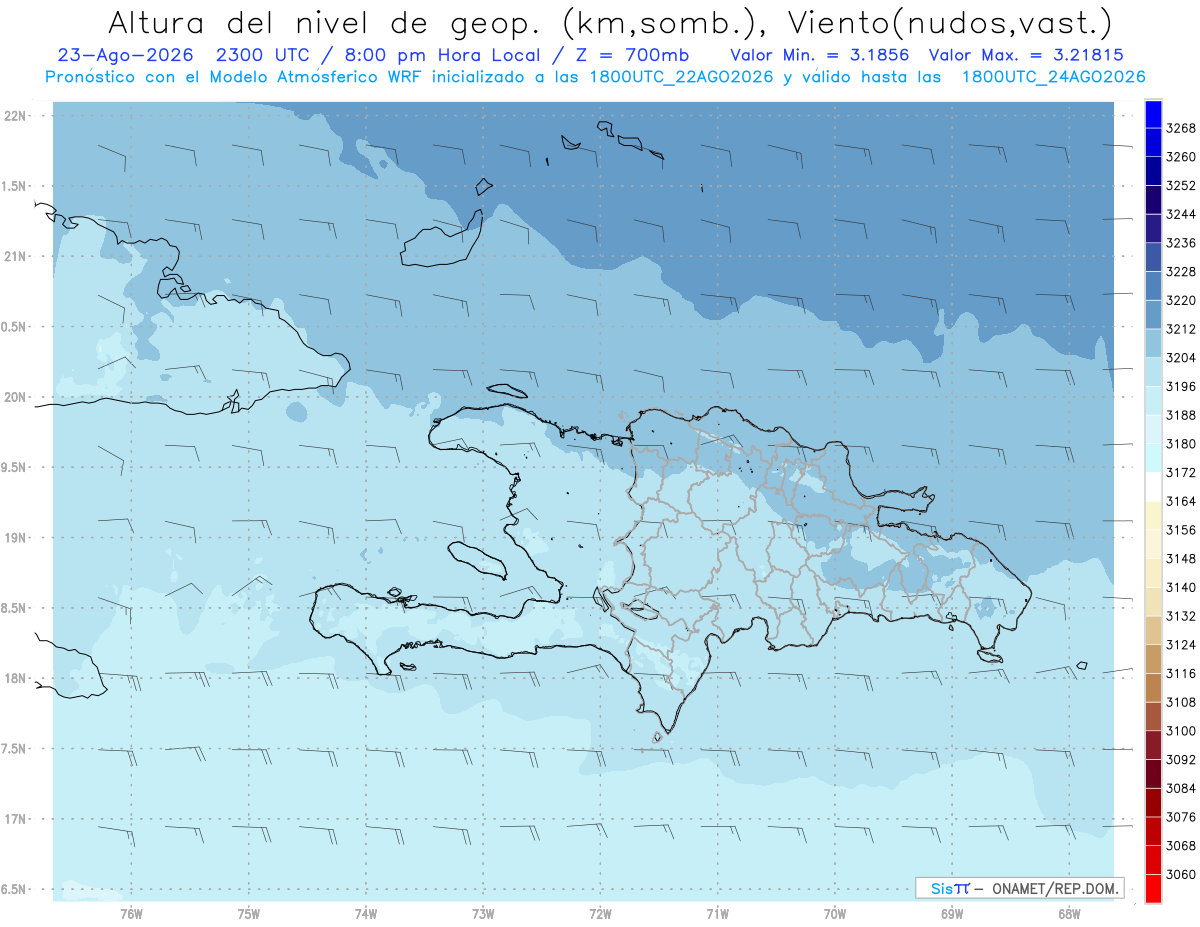
Task: Pick the brown swatch between 3100 and 3108
Action: point(1153,716)
